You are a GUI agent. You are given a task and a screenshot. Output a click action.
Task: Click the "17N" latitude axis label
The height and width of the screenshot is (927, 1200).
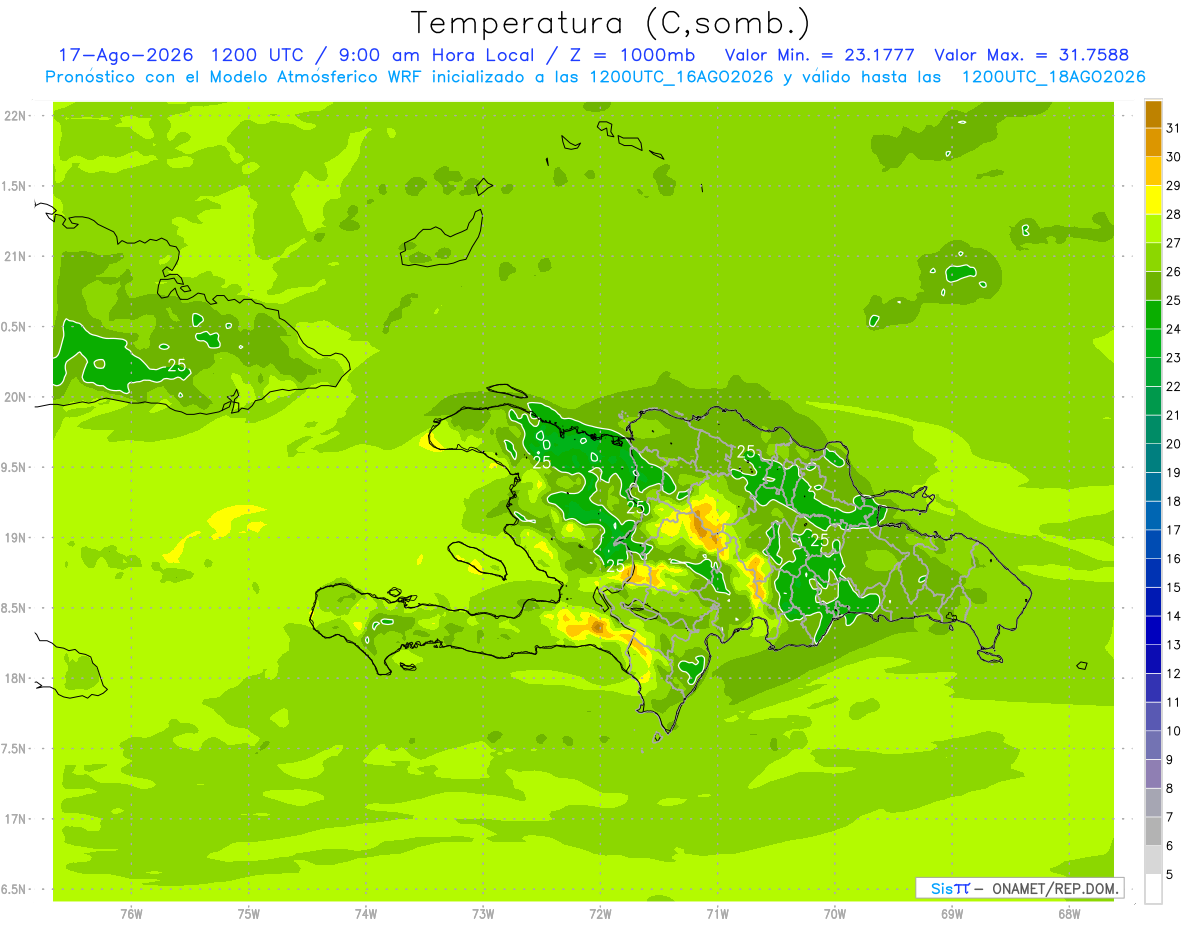tap(17, 818)
